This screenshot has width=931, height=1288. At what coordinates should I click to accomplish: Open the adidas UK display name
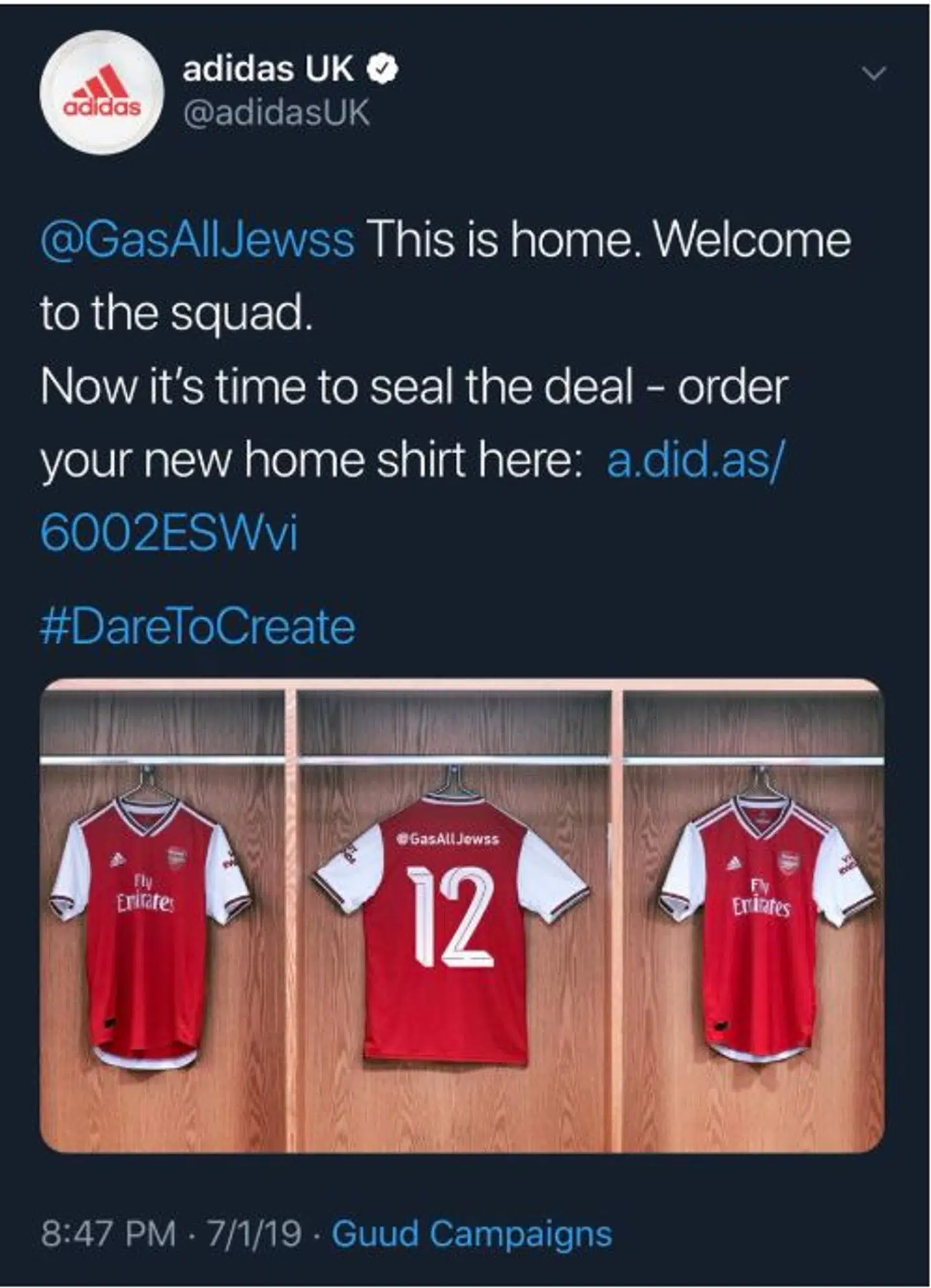point(268,69)
